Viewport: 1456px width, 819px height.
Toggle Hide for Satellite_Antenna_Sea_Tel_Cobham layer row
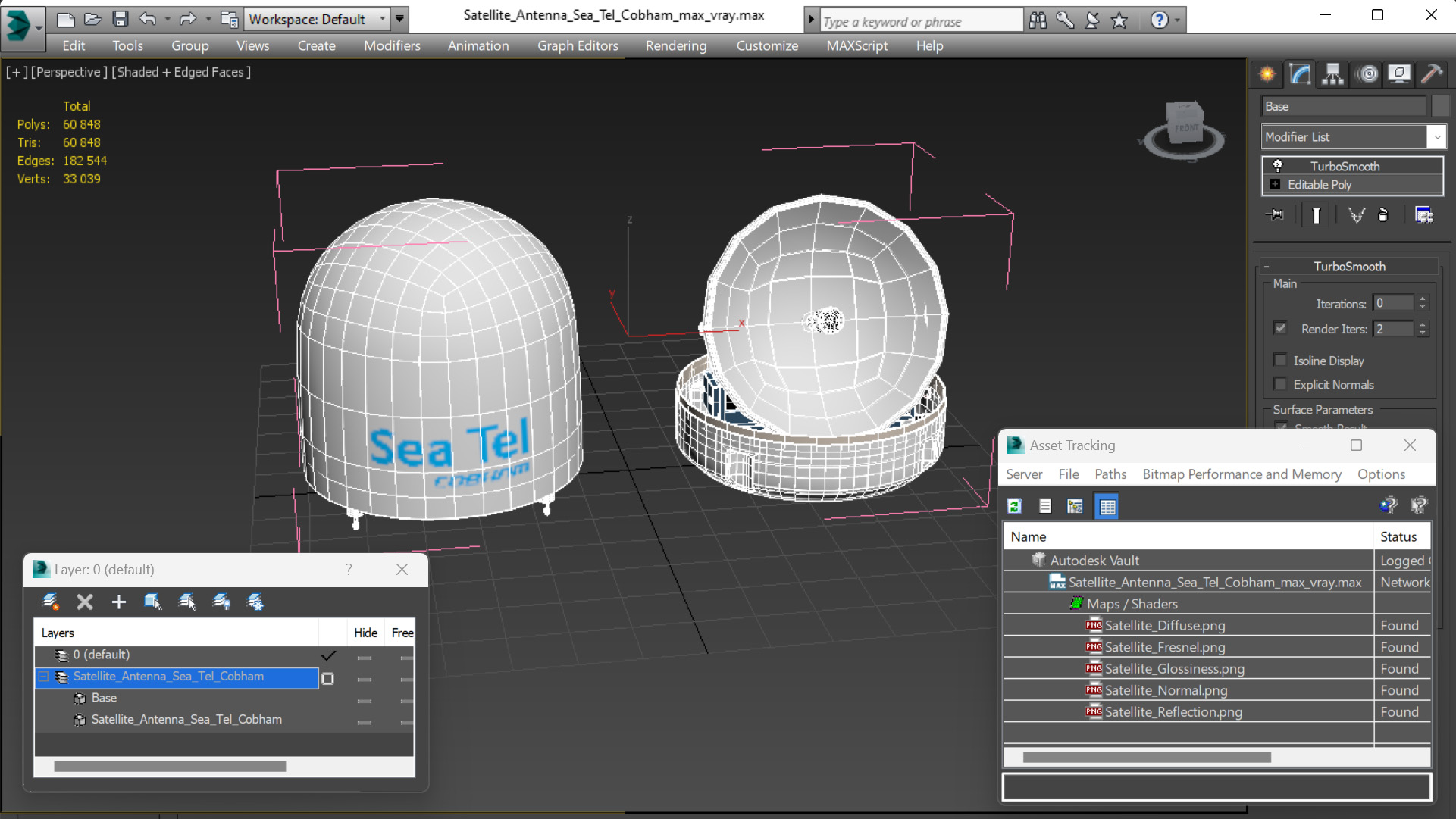pyautogui.click(x=365, y=680)
